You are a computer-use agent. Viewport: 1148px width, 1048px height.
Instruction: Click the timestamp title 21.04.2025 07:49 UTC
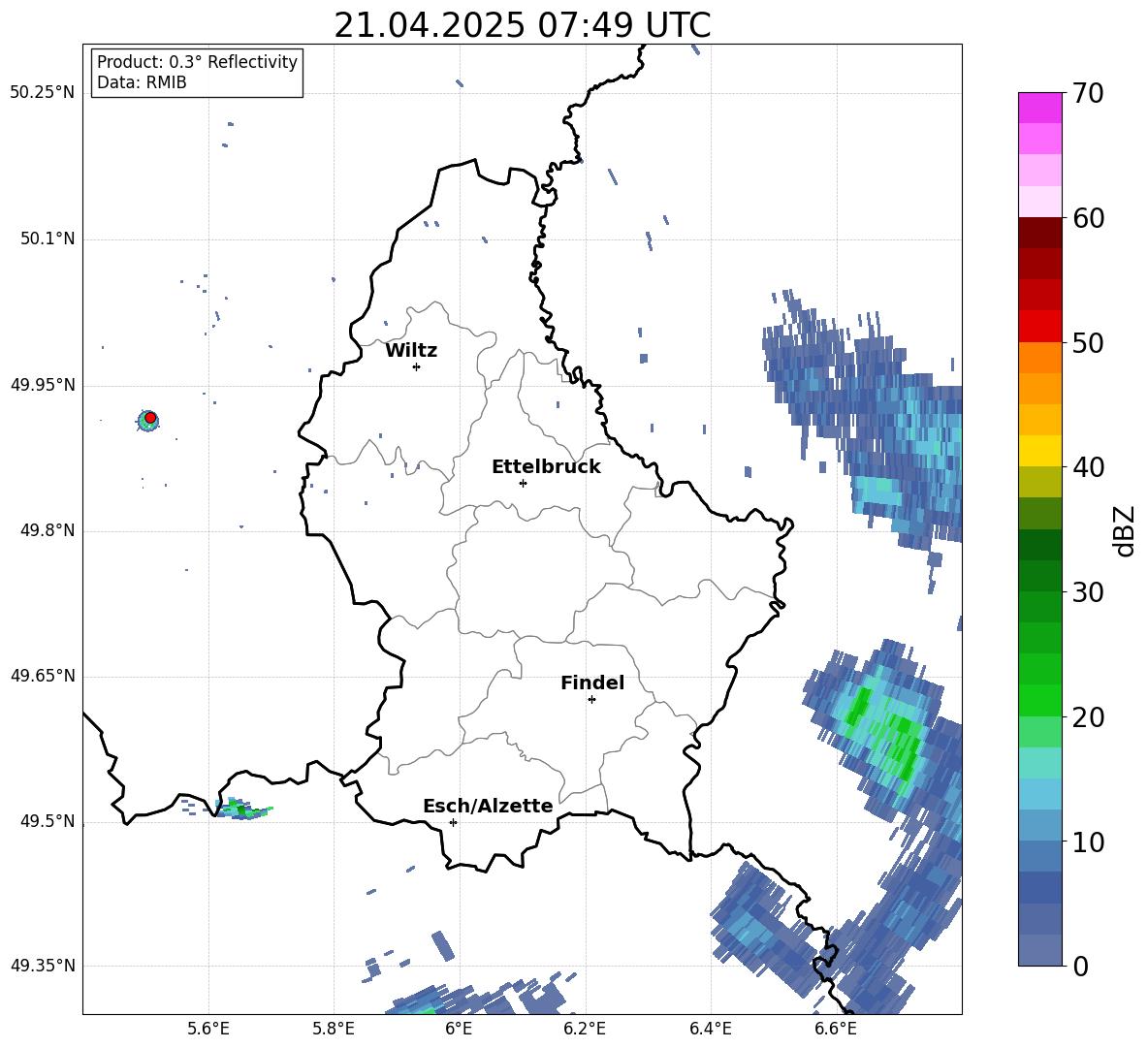tap(522, 25)
